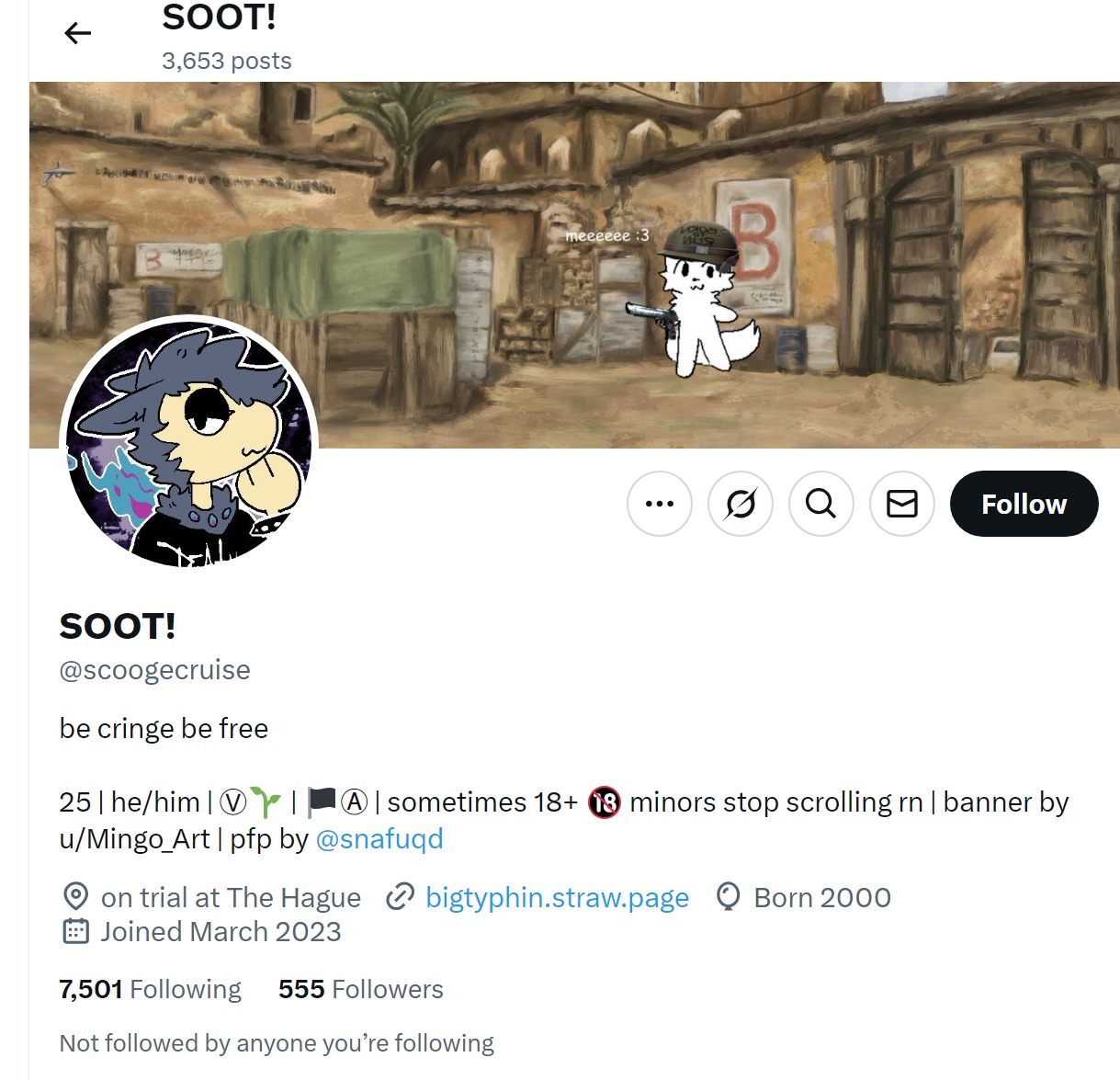Open the direct message envelope icon
The image size is (1120, 1080).
tap(902, 504)
